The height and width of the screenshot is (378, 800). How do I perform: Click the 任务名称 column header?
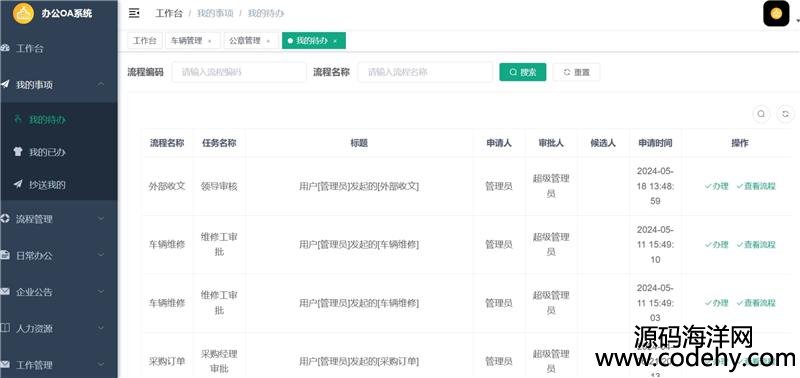pyautogui.click(x=219, y=143)
